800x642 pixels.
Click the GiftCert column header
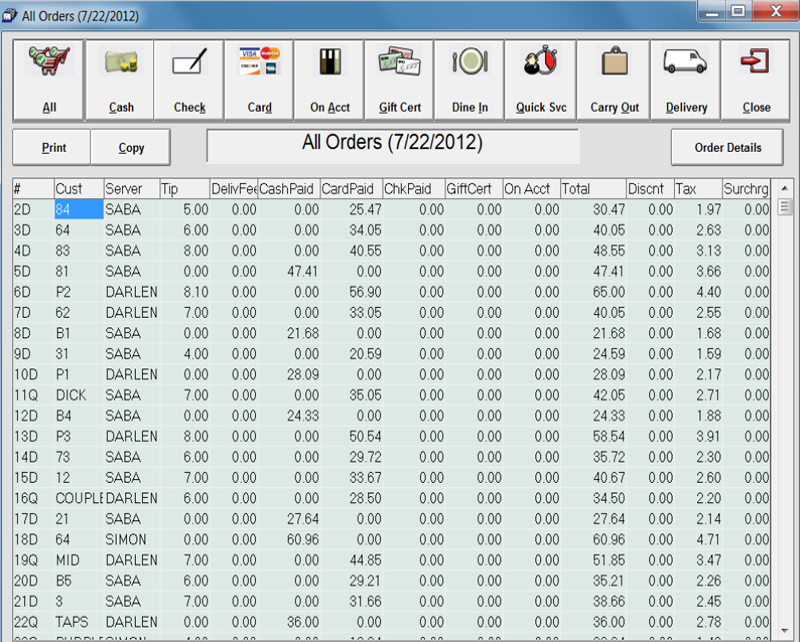click(474, 189)
